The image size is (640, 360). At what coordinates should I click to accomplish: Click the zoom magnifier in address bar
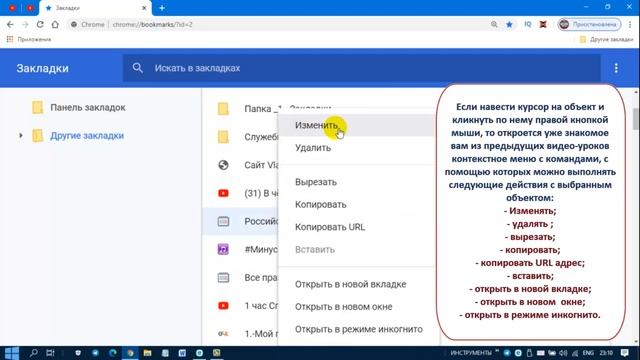494,24
